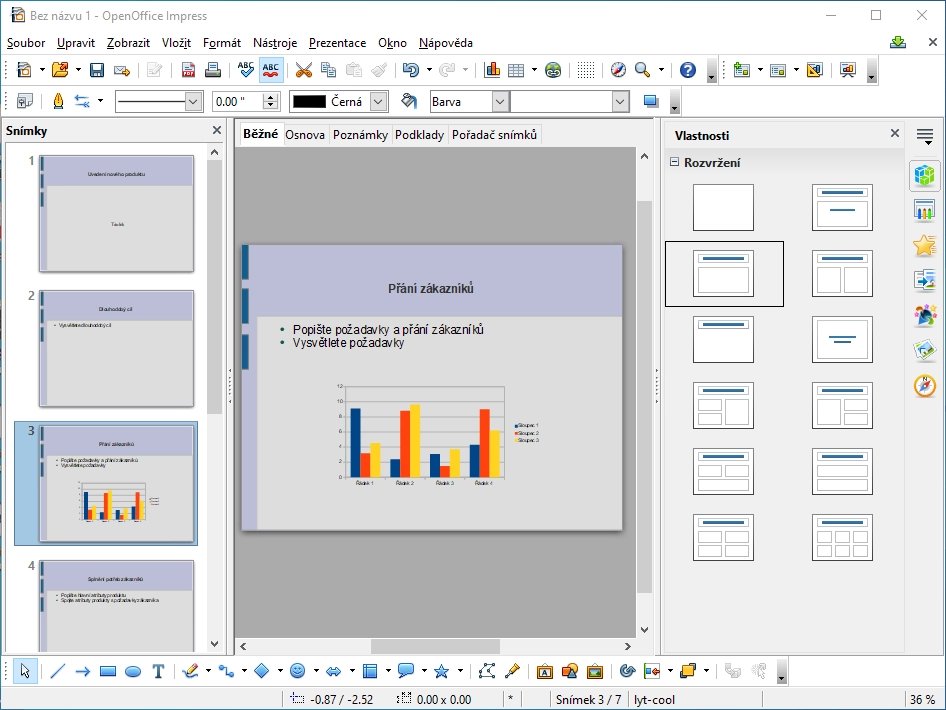Open the line color dropdown showing Černá
946x710 pixels.
pos(377,101)
